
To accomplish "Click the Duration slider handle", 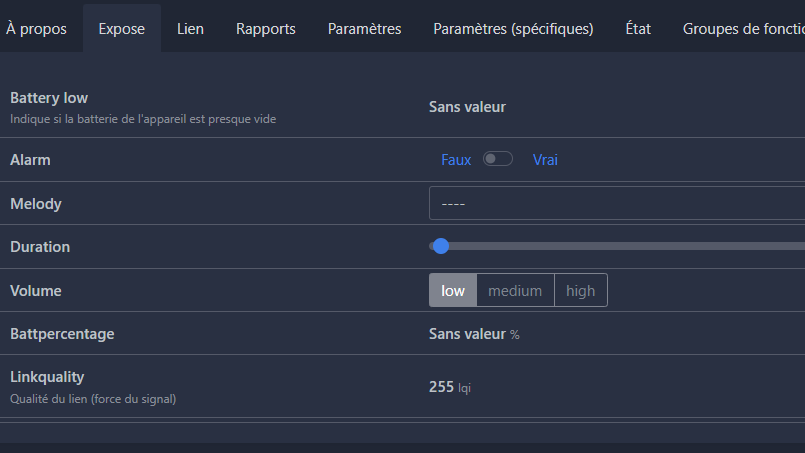I will coord(441,246).
